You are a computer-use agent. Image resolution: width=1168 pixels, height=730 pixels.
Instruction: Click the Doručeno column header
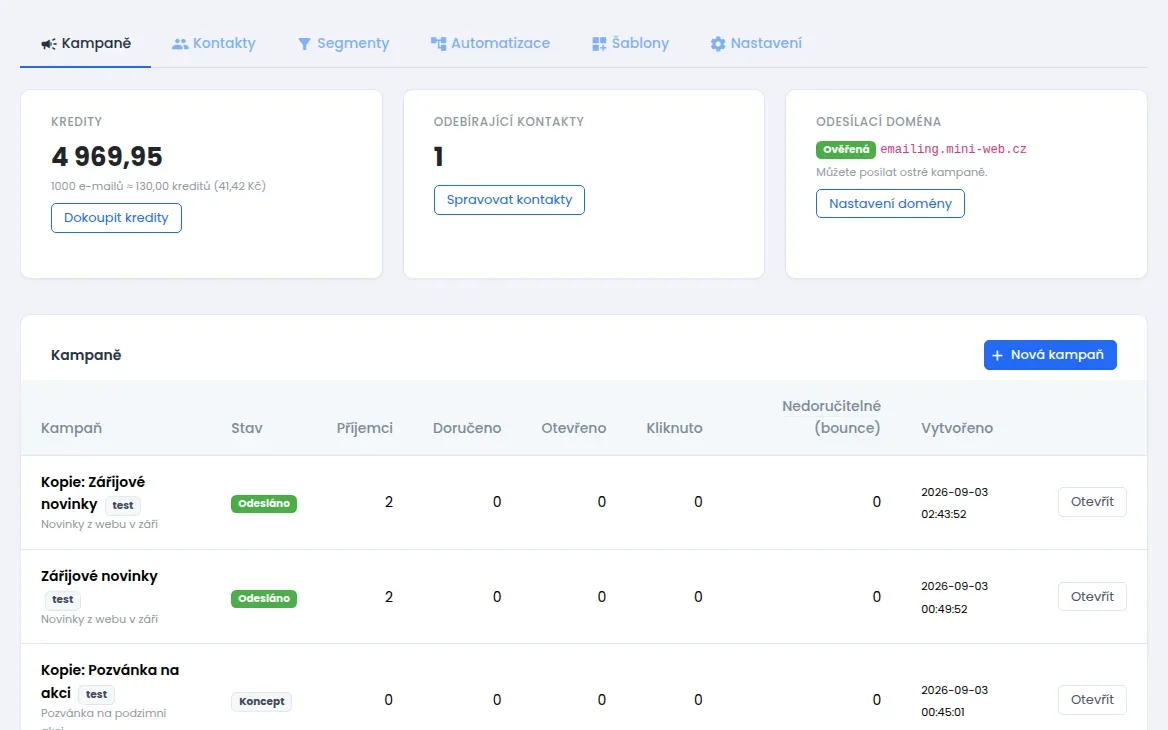pos(467,428)
